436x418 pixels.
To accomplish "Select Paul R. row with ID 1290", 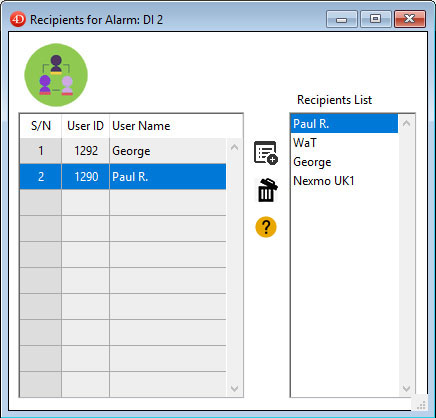I will [x=123, y=177].
